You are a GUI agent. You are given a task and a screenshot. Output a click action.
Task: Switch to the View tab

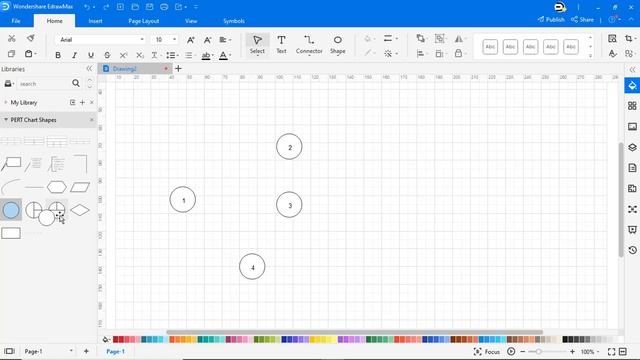[191, 21]
